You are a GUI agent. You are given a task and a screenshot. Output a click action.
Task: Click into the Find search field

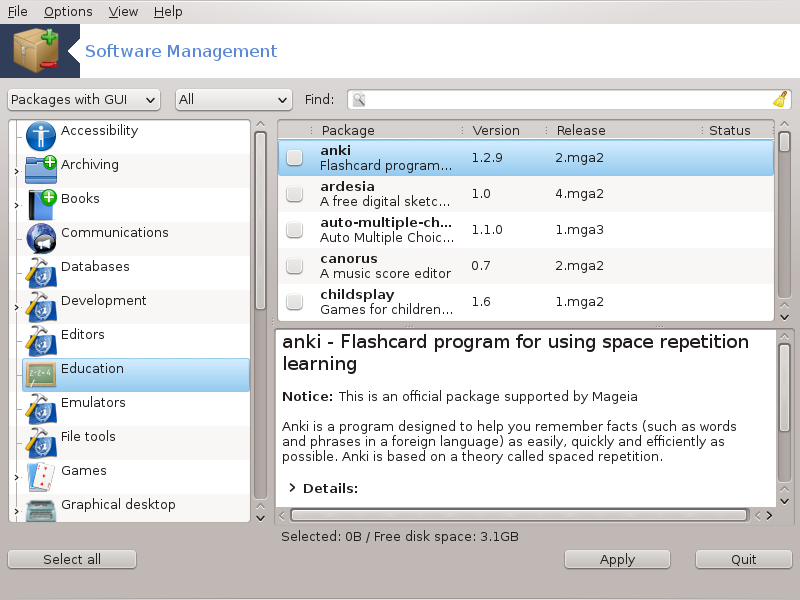click(568, 99)
